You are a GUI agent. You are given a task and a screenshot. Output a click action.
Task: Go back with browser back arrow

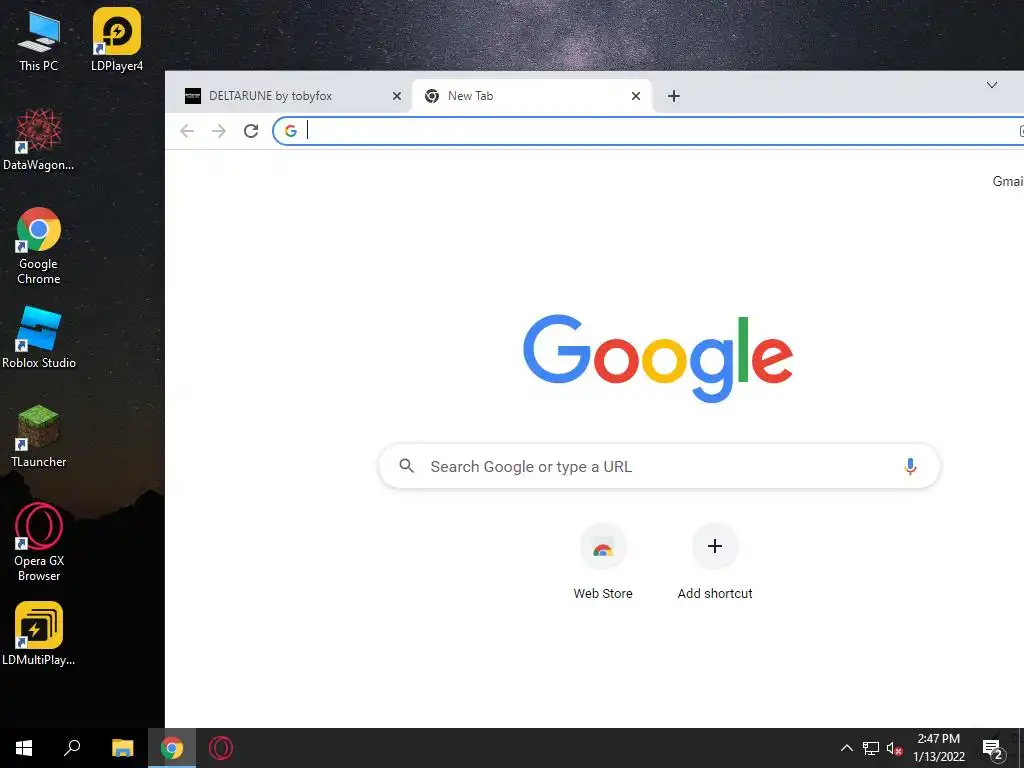[187, 131]
